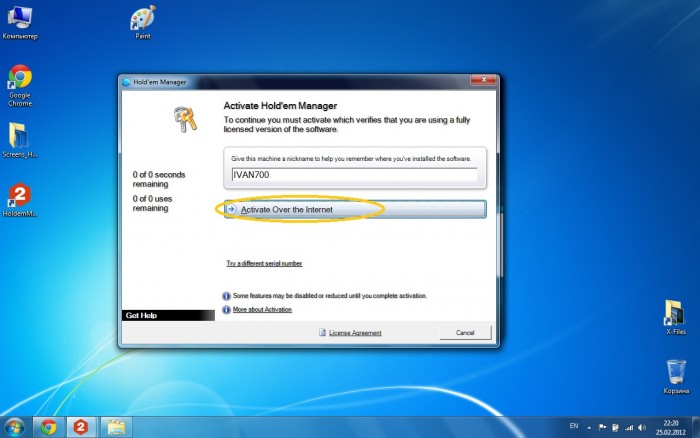Click the machine nickname input field
Screen dimensions: 700x438
[x=354, y=175]
